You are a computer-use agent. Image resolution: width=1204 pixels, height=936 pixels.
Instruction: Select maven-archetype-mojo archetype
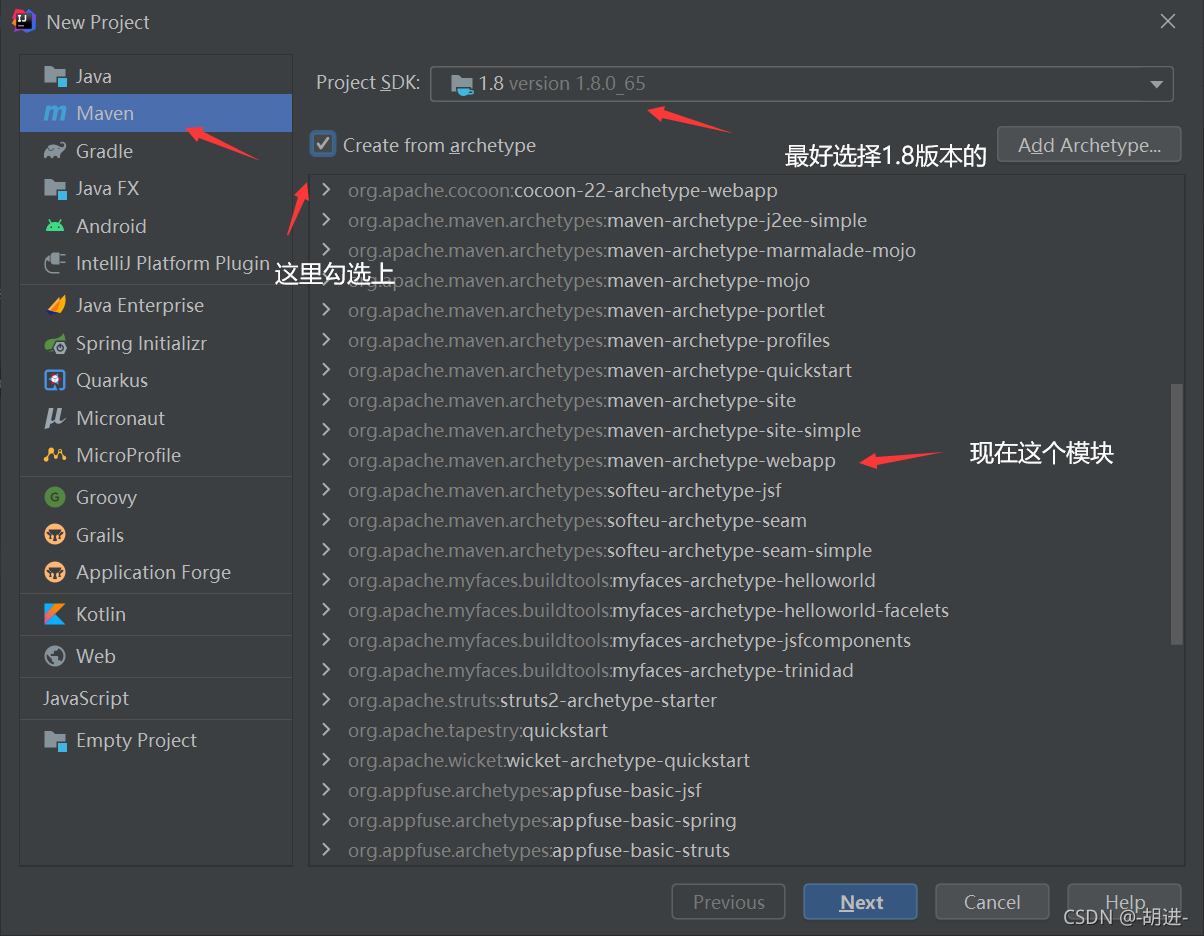pyautogui.click(x=579, y=280)
